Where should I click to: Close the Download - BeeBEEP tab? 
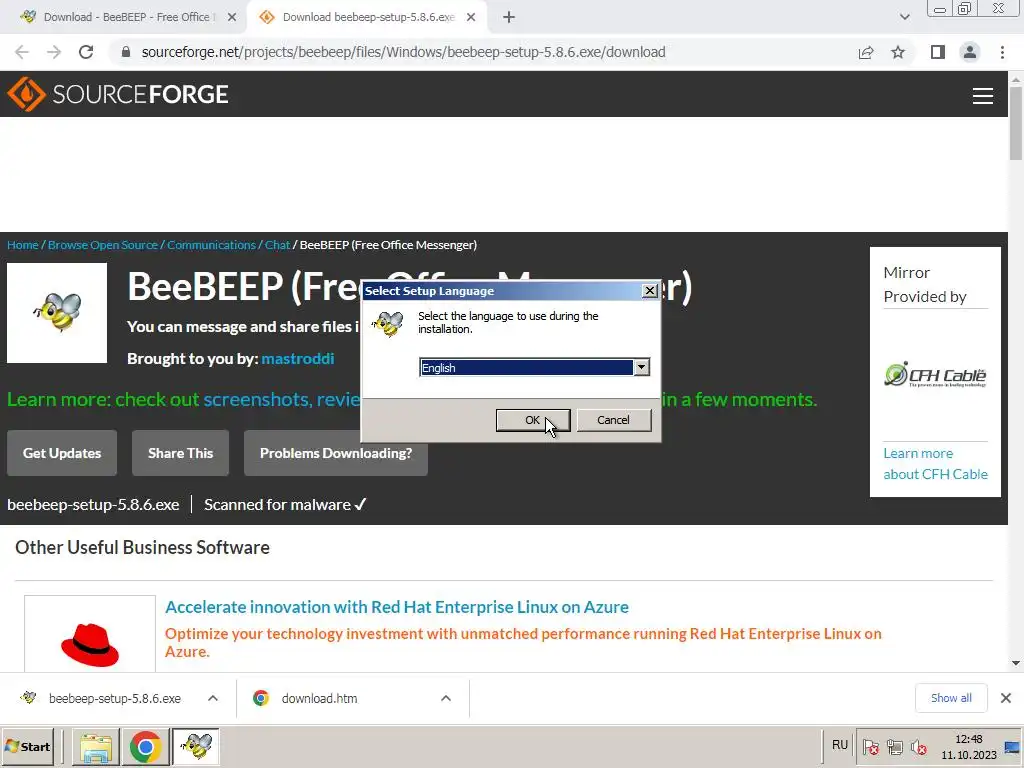pyautogui.click(x=232, y=17)
